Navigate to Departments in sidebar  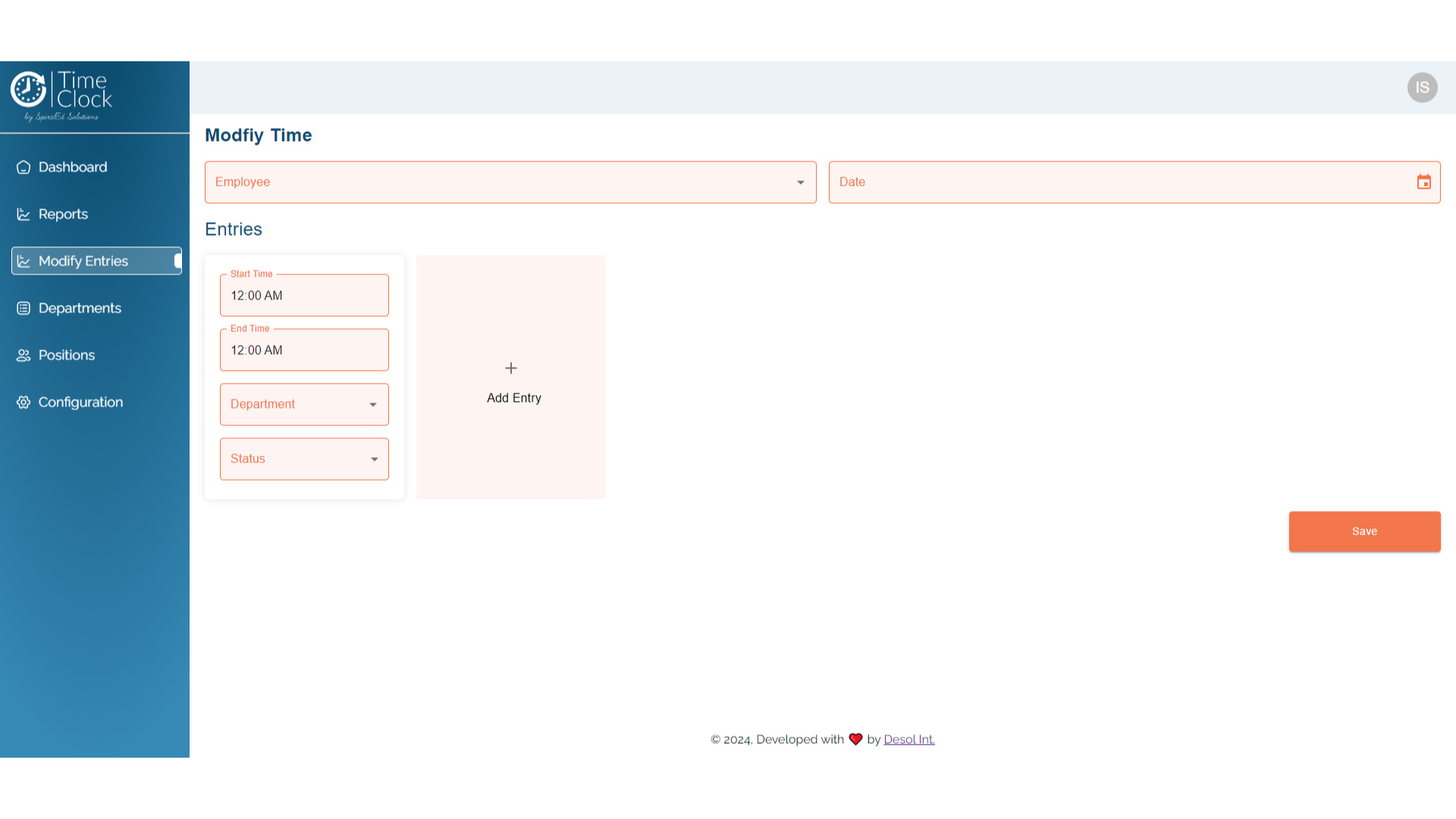[x=80, y=308]
